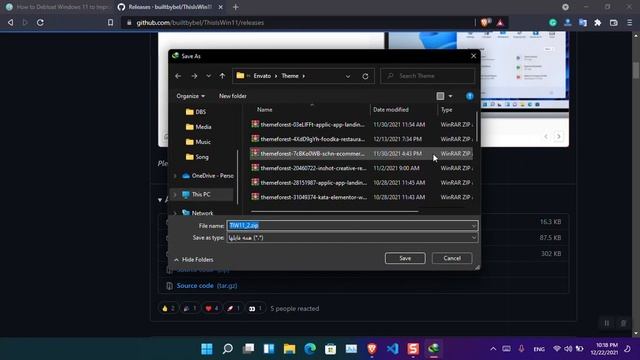The width and height of the screenshot is (640, 360).
Task: Open the Organize menu
Action: point(191,96)
